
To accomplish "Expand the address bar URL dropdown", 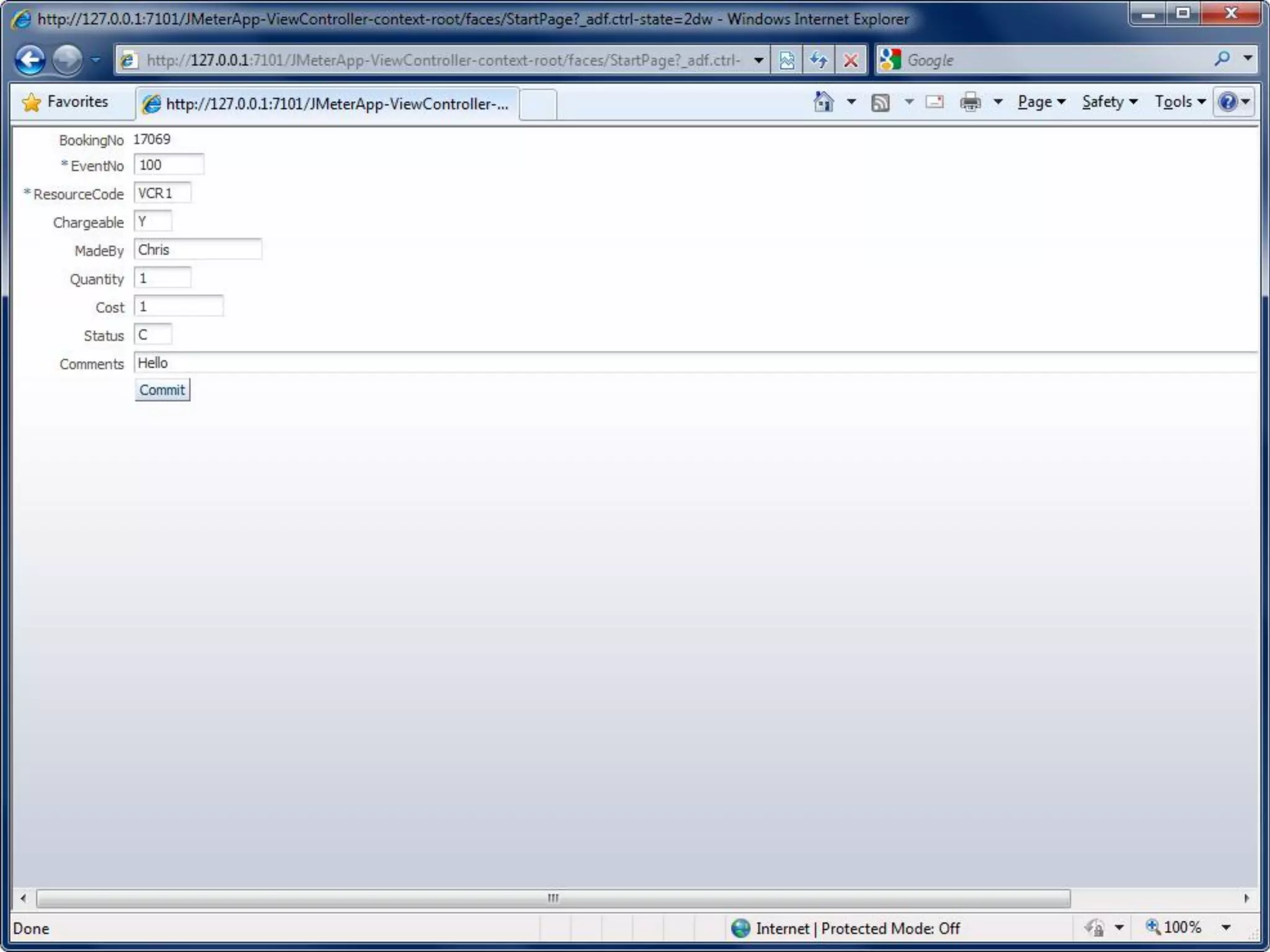I will 758,60.
